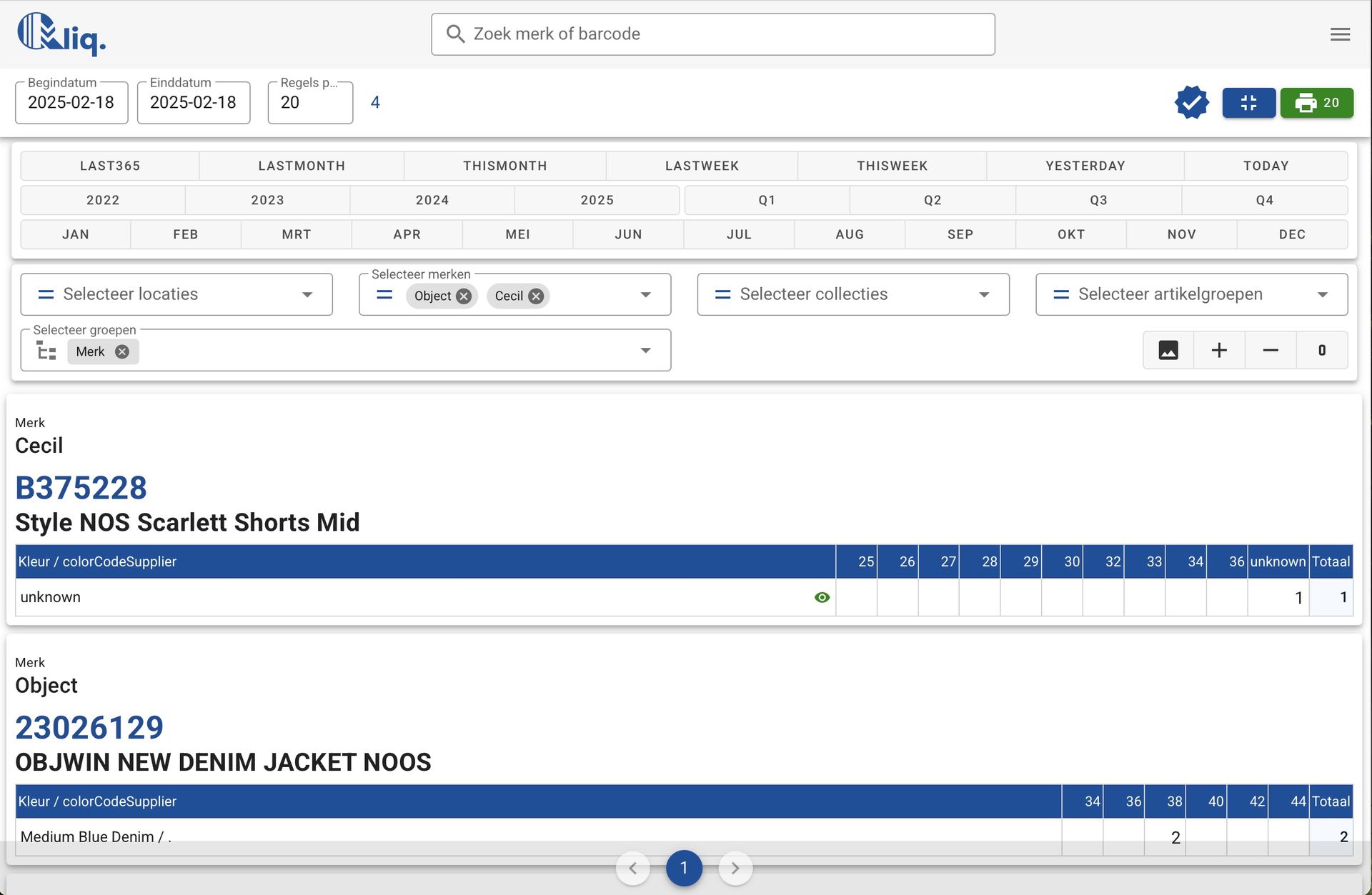Click the collapse fullscreen-exit button
The width and height of the screenshot is (1372, 895).
point(1248,103)
